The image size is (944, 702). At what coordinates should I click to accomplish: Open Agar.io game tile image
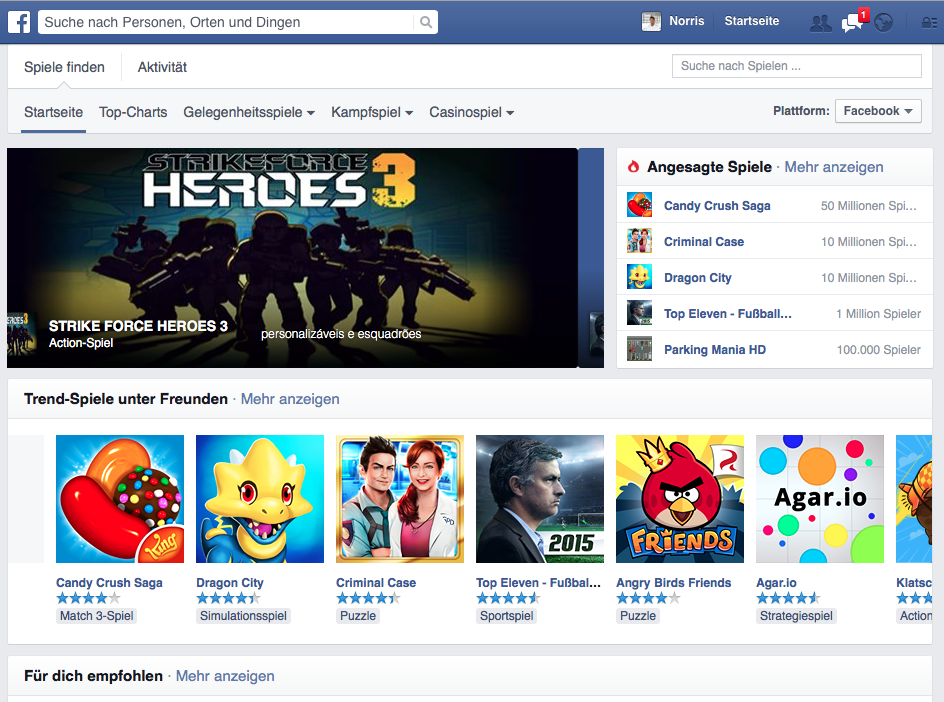(x=820, y=499)
